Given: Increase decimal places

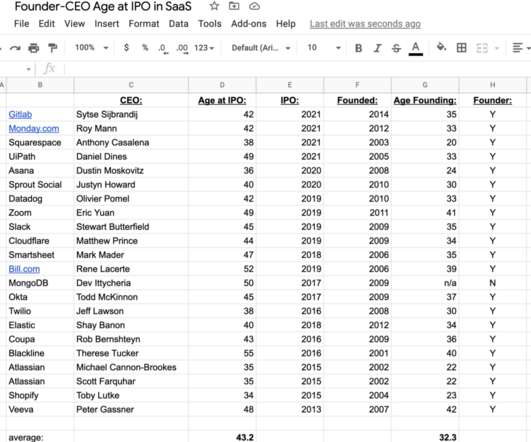Looking at the screenshot, I should pos(182,48).
